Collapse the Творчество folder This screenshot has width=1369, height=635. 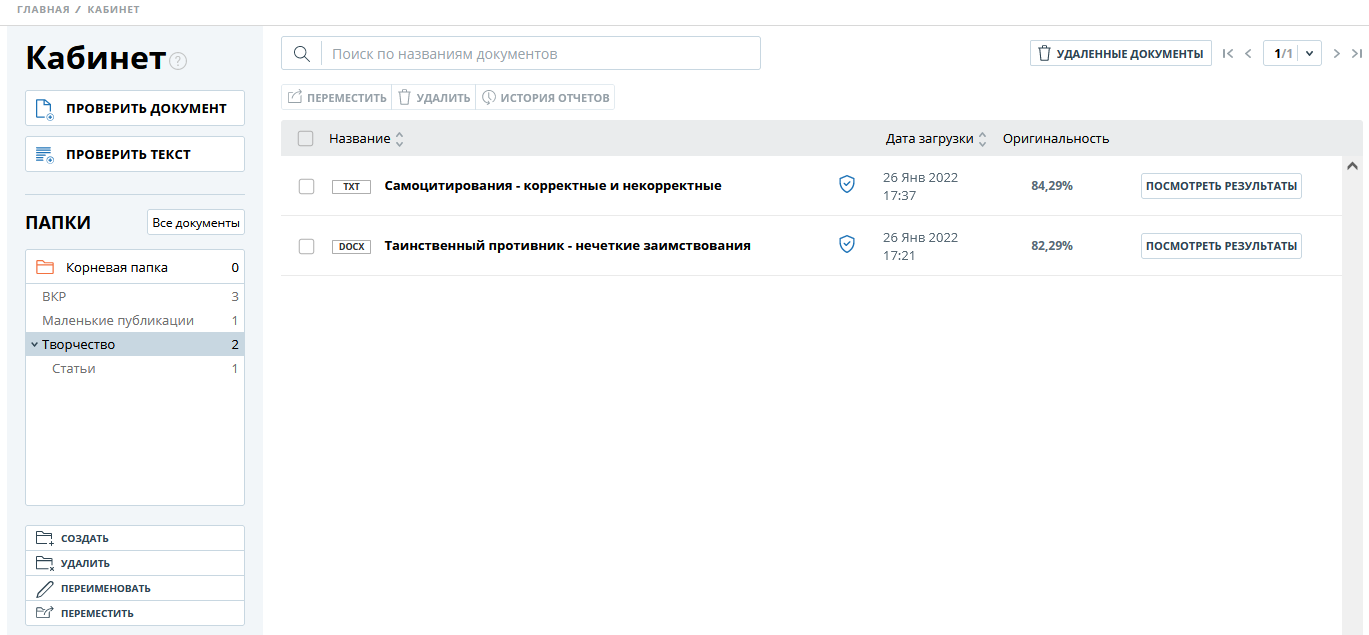[x=34, y=345]
